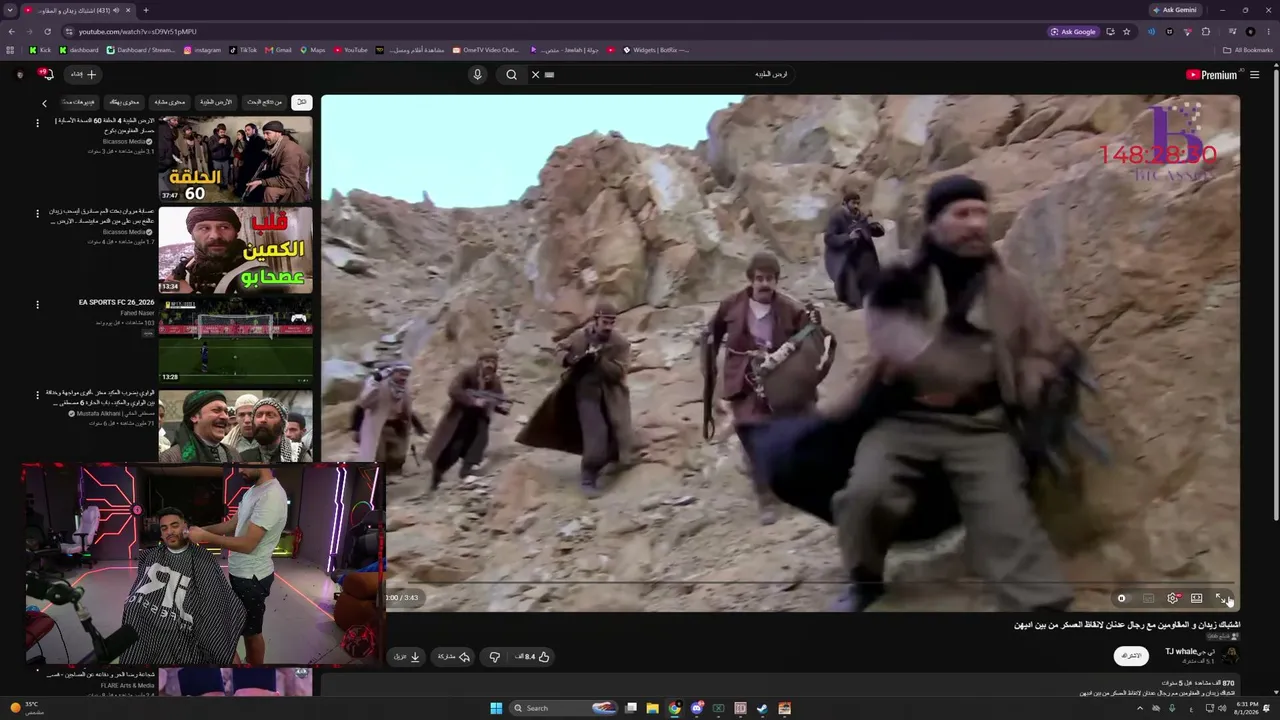Open the Create video button

click(83, 74)
